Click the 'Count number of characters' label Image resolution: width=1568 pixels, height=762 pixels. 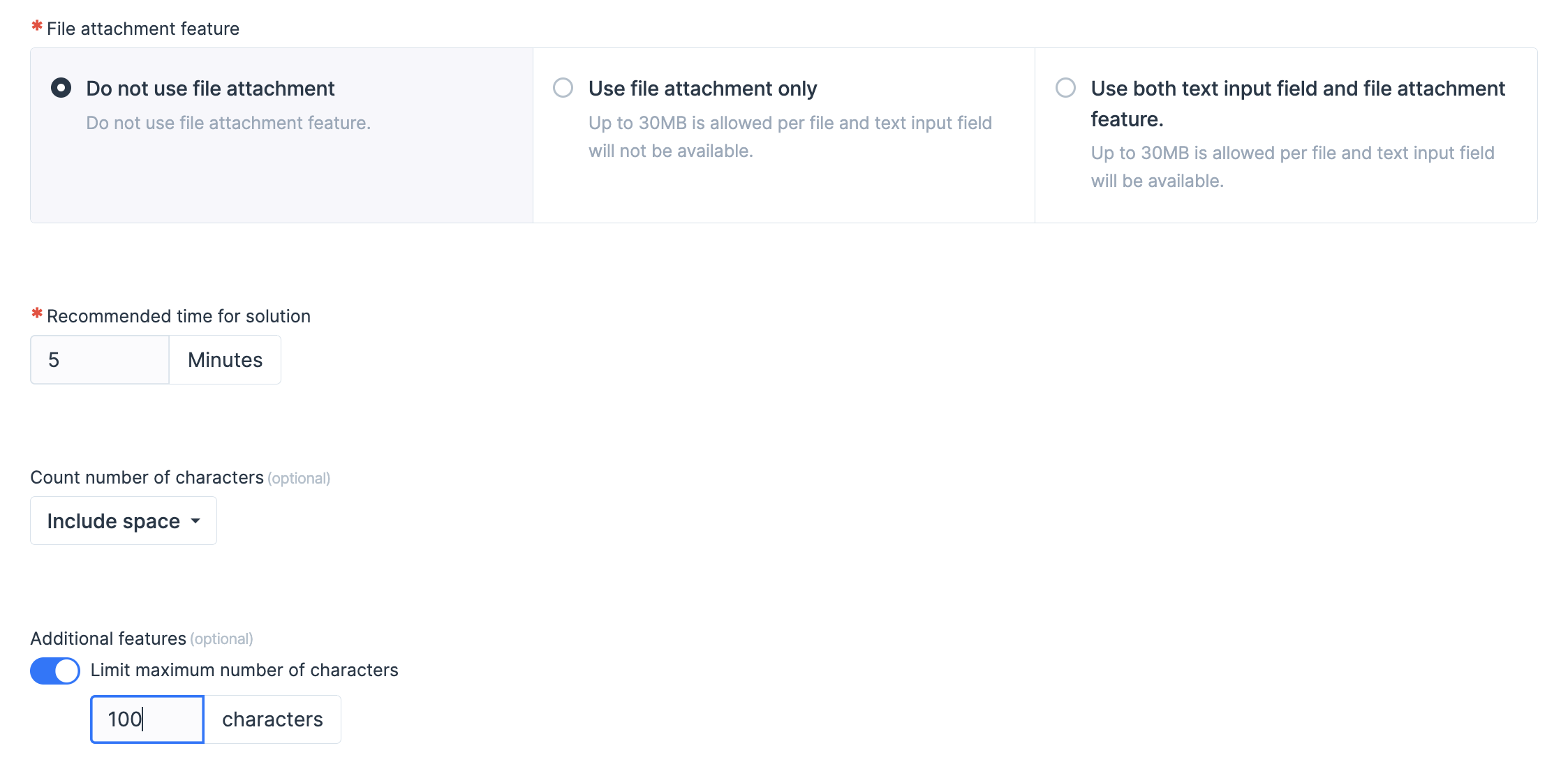click(147, 477)
